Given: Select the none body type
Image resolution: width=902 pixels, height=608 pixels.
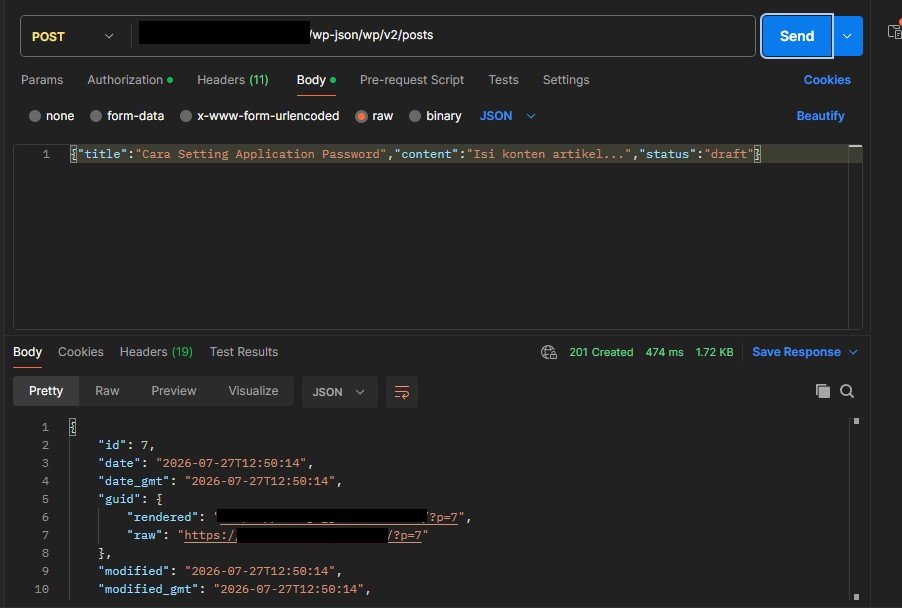Looking at the screenshot, I should coord(51,116).
